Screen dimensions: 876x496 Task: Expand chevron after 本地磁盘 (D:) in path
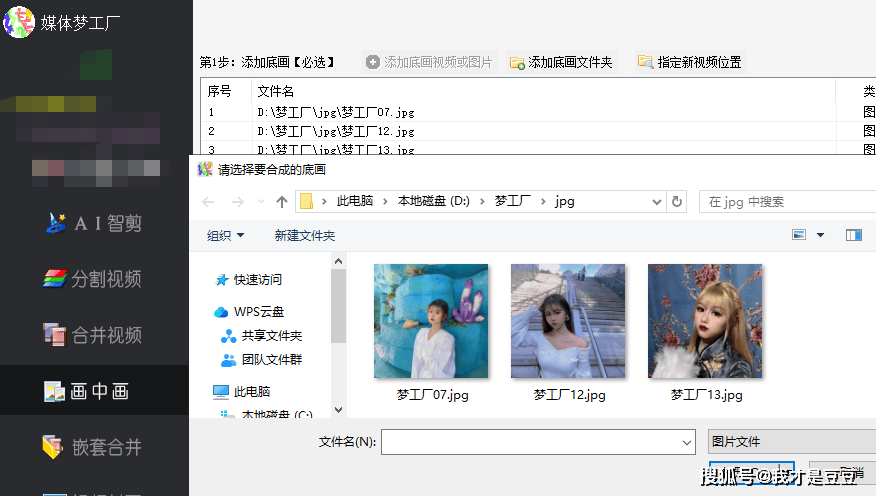[x=482, y=202]
